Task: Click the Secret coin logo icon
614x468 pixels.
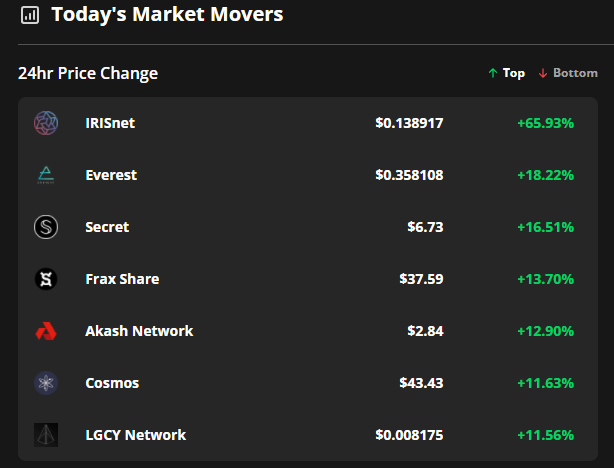Action: (x=46, y=227)
